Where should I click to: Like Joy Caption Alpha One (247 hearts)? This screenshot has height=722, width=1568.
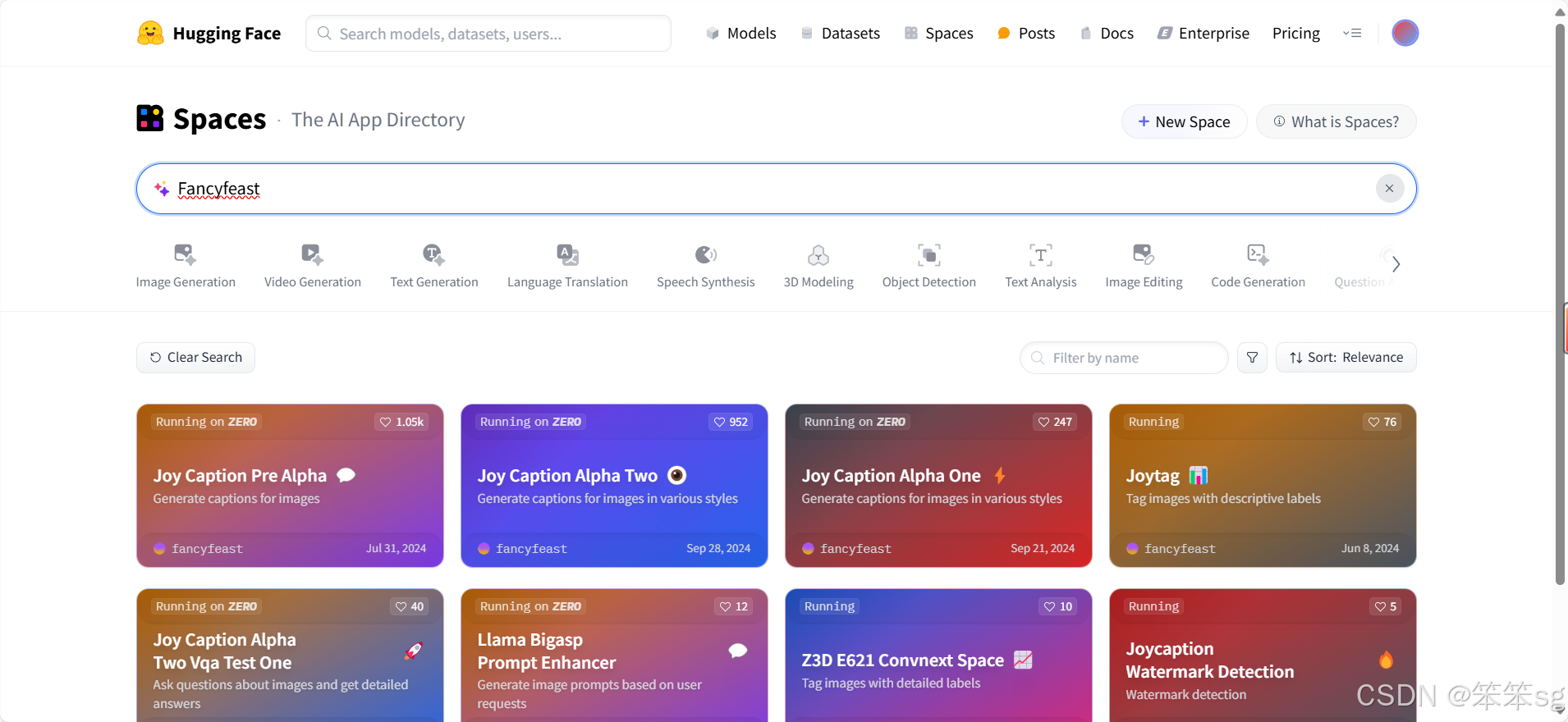pos(1055,422)
